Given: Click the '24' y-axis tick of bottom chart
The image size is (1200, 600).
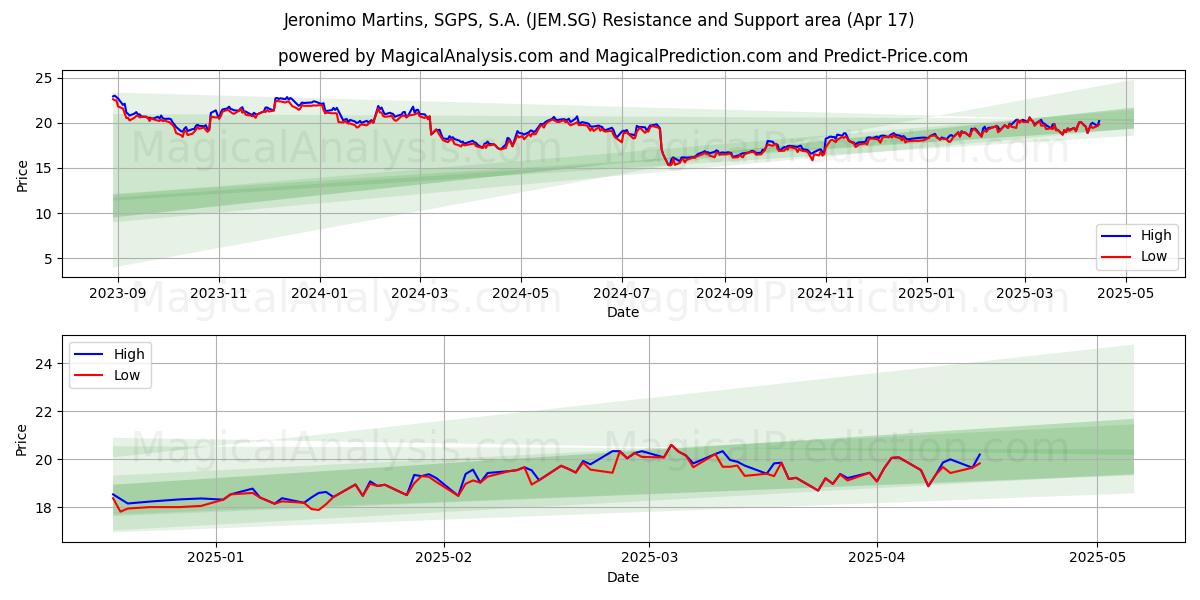Looking at the screenshot, I should click(45, 364).
